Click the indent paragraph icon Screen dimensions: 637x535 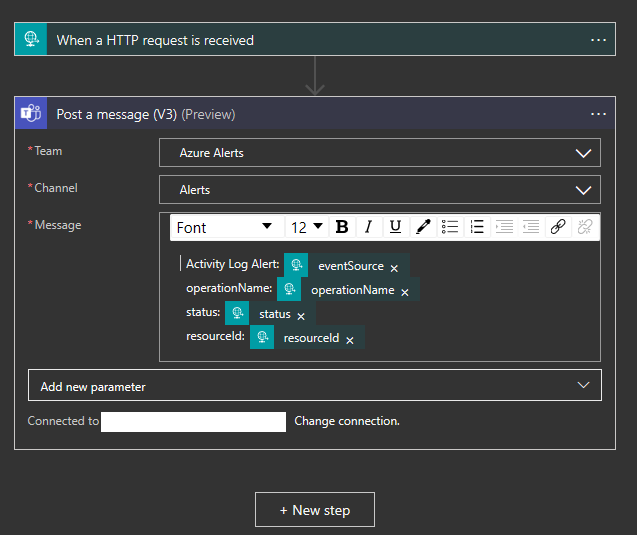point(504,227)
